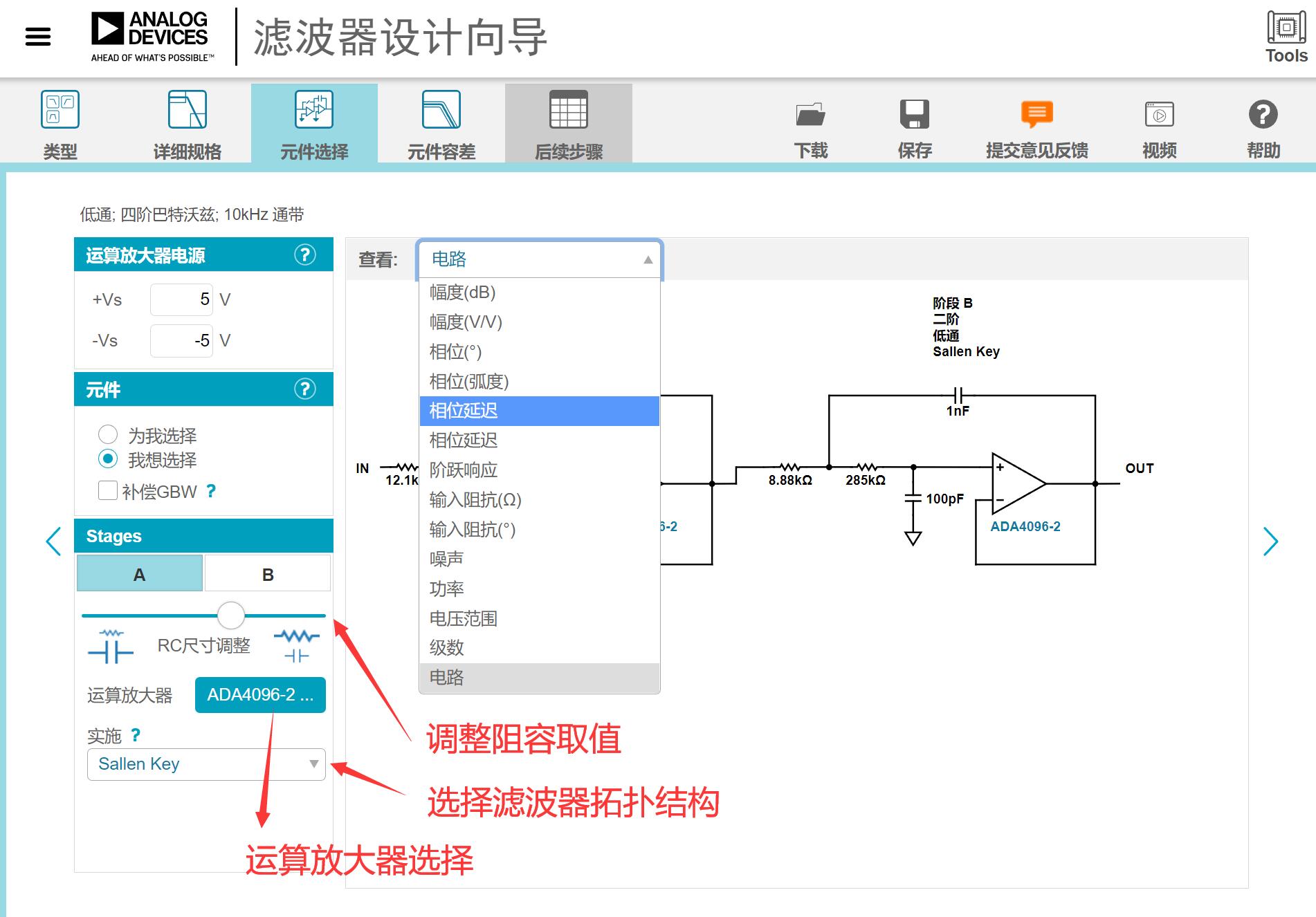The image size is (1316, 917).
Task: Click the ADA4096-2 op amp button
Action: click(260, 695)
